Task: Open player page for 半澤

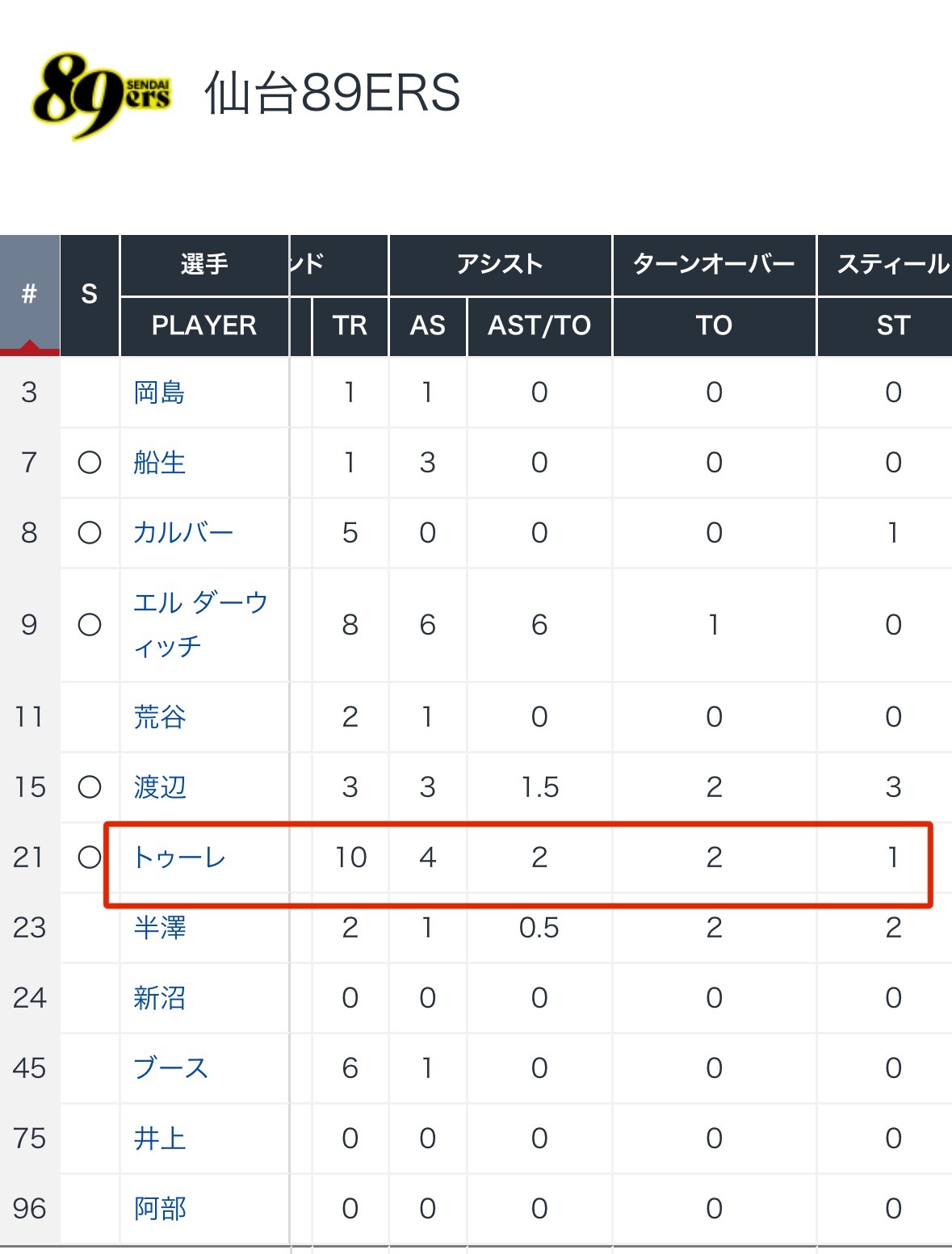Action: 159,928
